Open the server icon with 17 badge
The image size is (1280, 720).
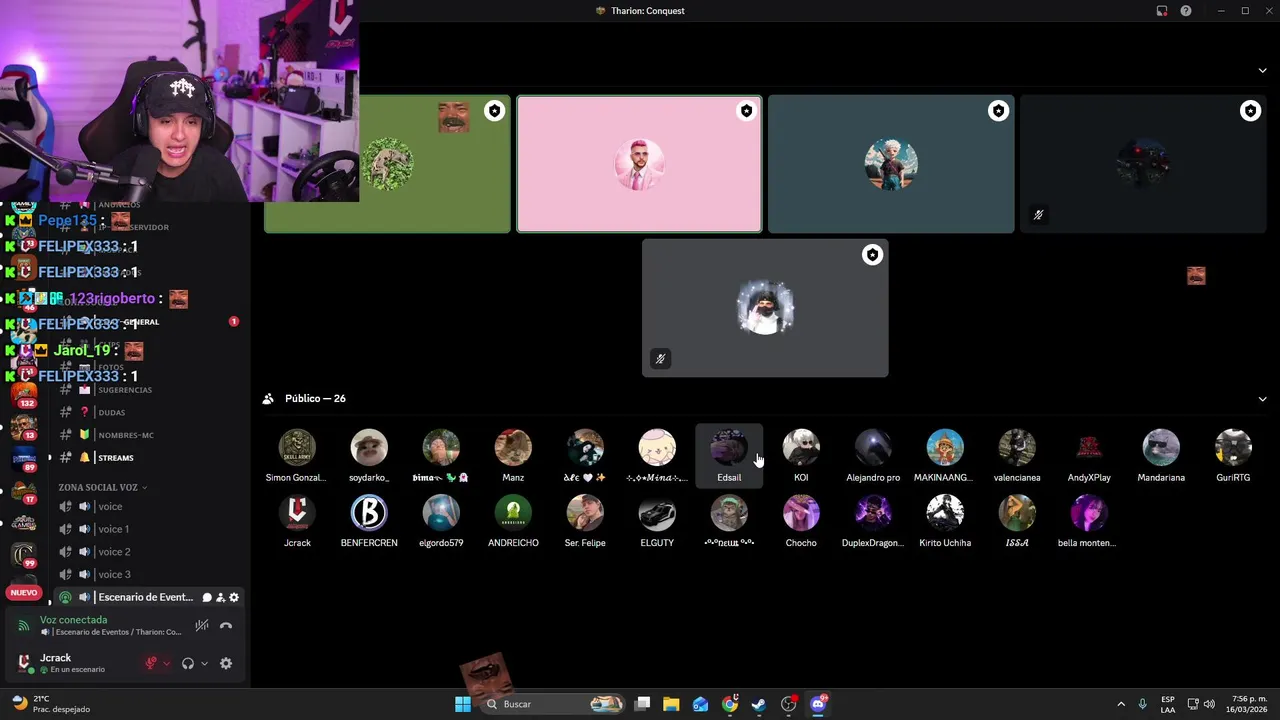[x=24, y=491]
